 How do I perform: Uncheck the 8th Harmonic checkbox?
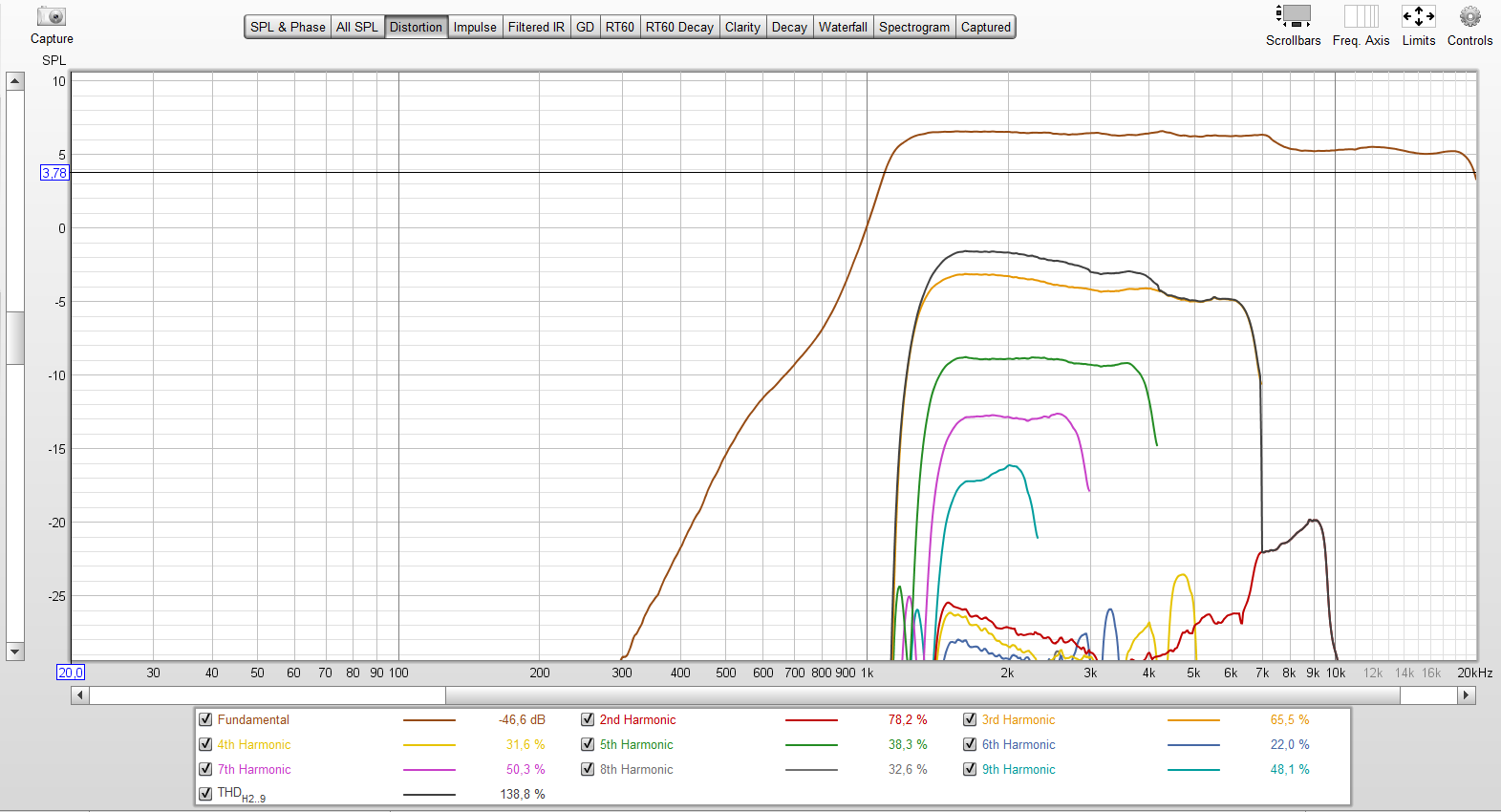click(588, 769)
